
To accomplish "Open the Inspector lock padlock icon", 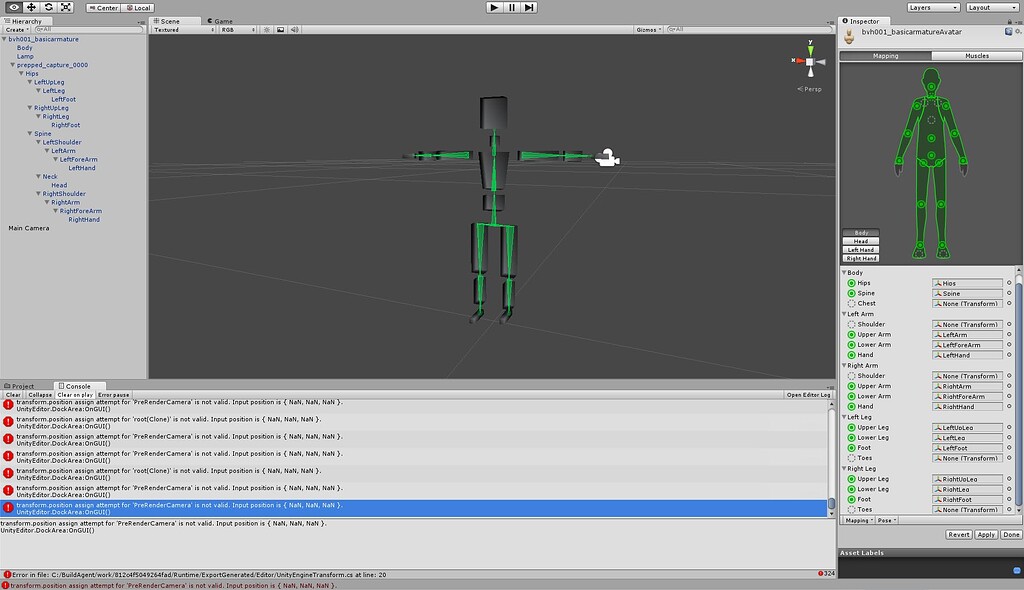I will [x=1009, y=21].
